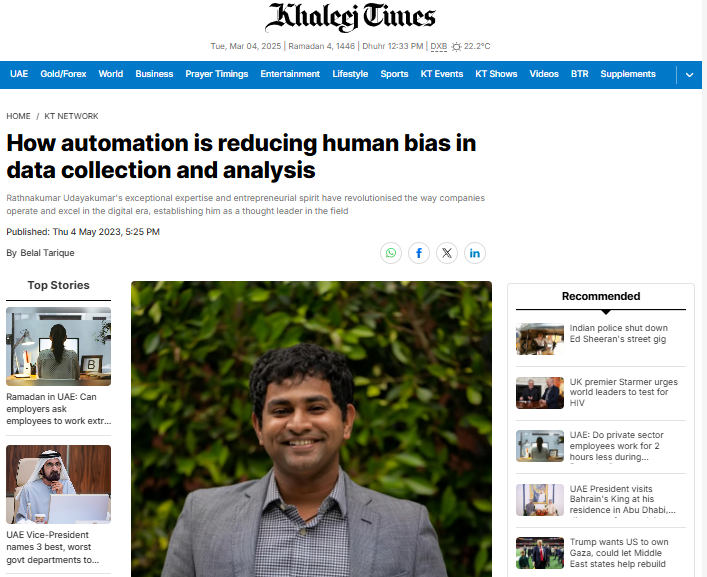Go to KT Shows section
The image size is (707, 577).
pos(496,74)
